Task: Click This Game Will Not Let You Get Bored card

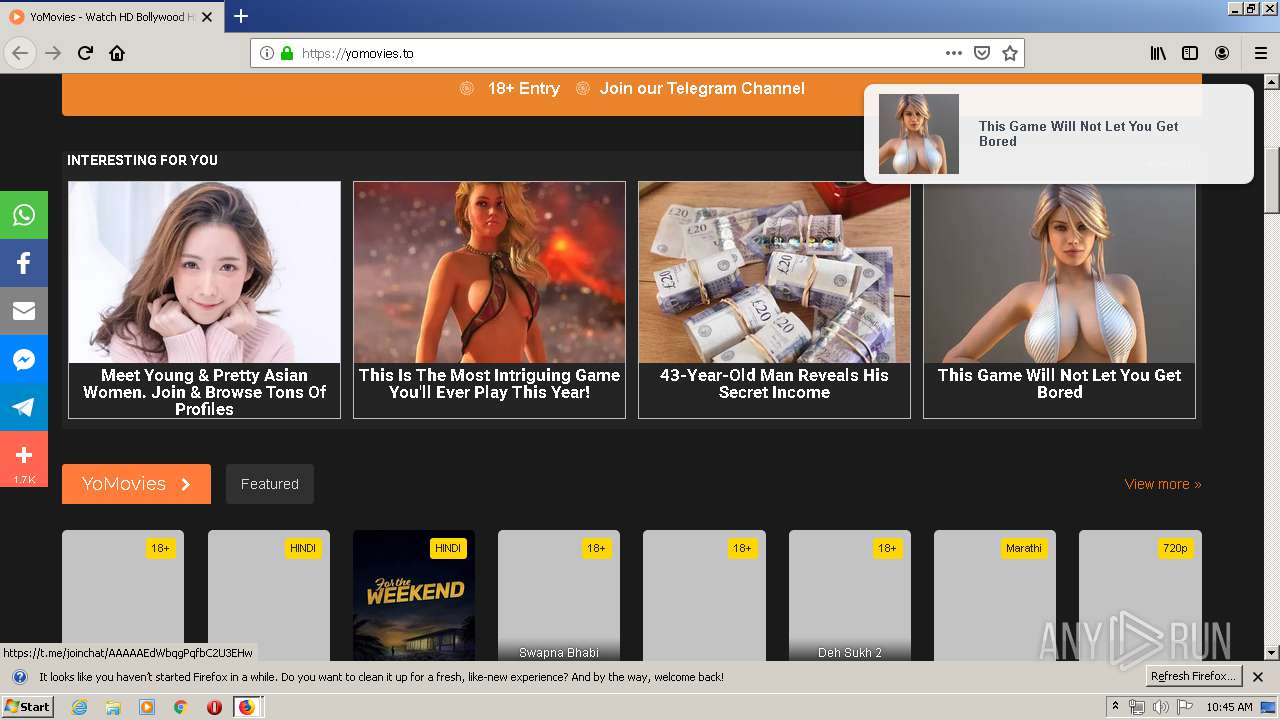Action: [x=1059, y=299]
